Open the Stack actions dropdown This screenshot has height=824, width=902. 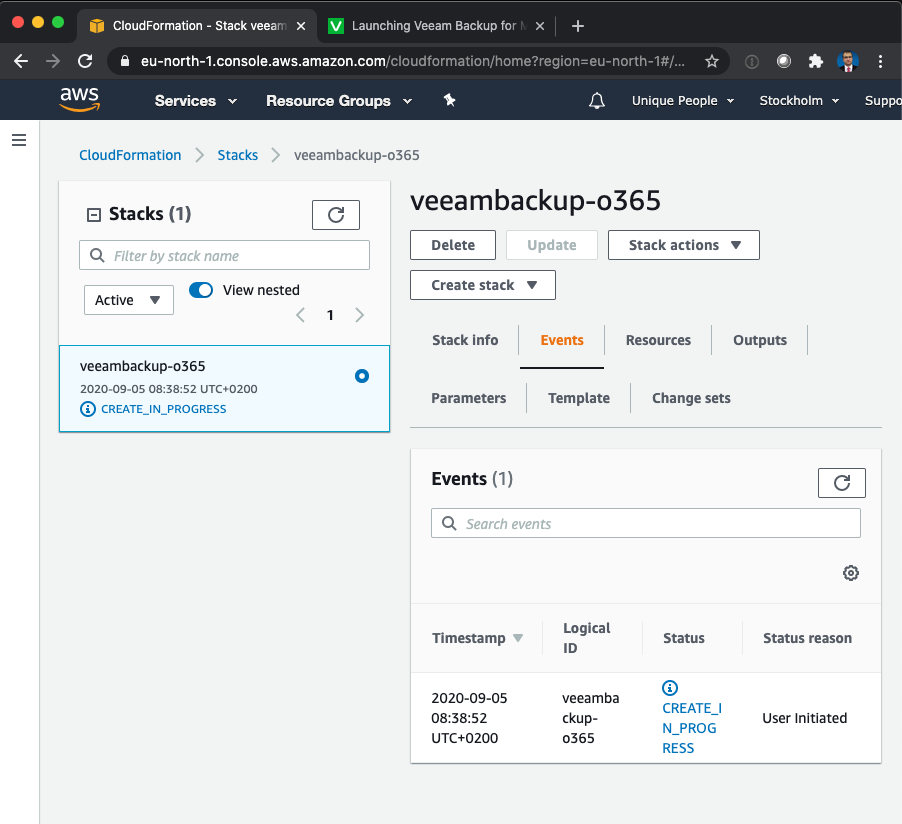(683, 245)
